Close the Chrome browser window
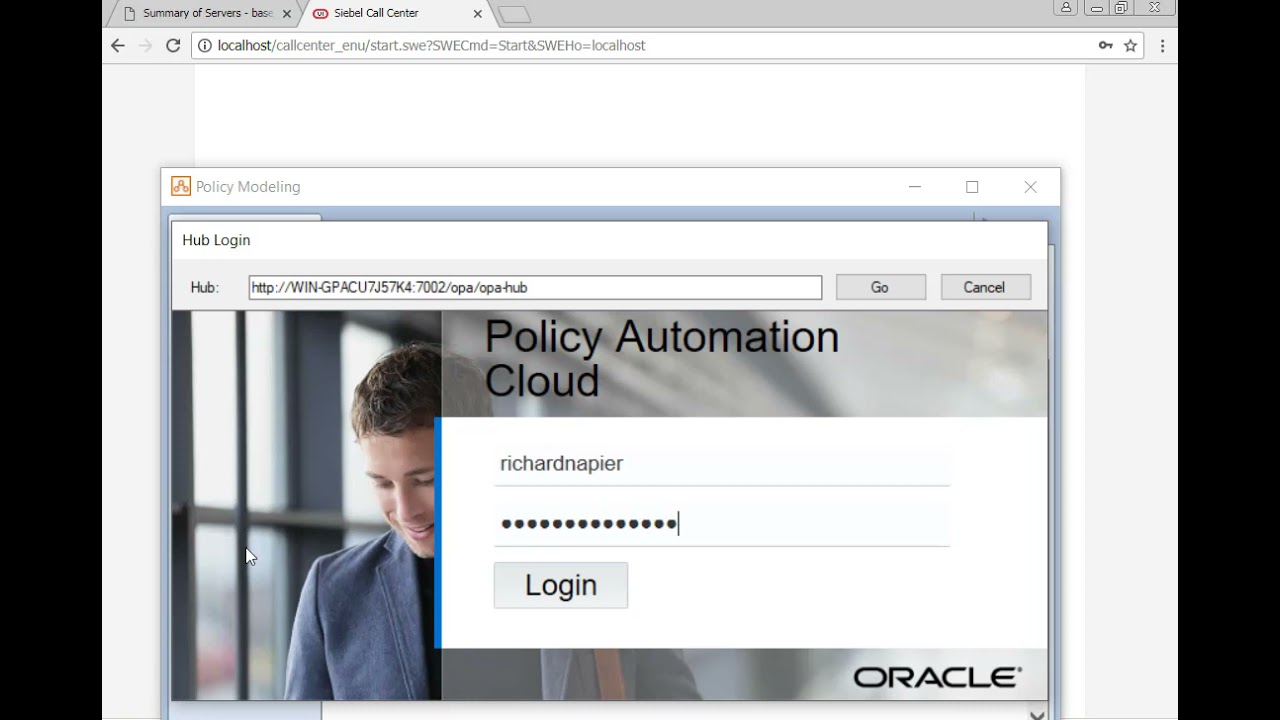Screen dimensions: 1280x720 click(1154, 7)
